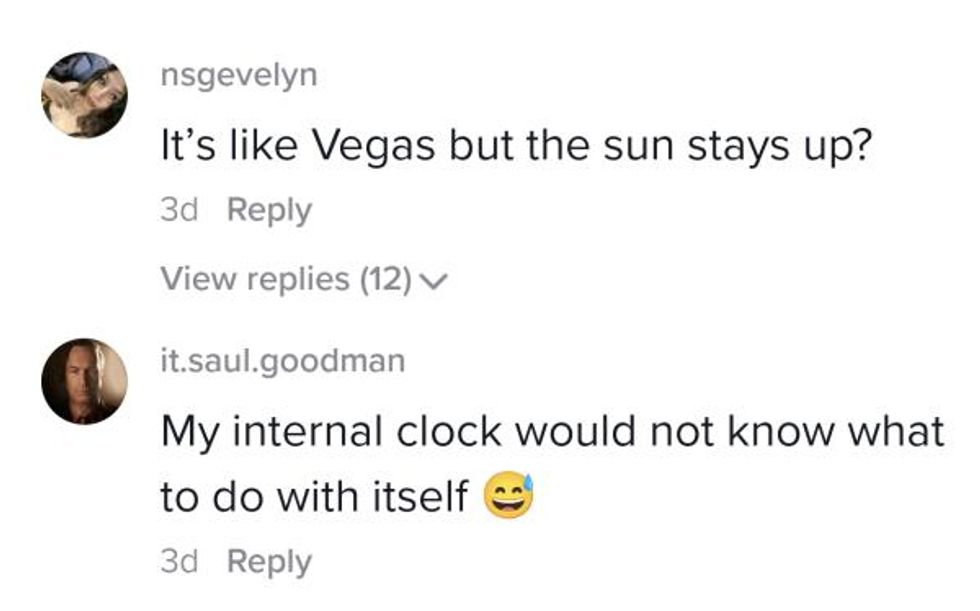This screenshot has width=980, height=611.
Task: Expand replies using the down chevron
Action: 432,283
